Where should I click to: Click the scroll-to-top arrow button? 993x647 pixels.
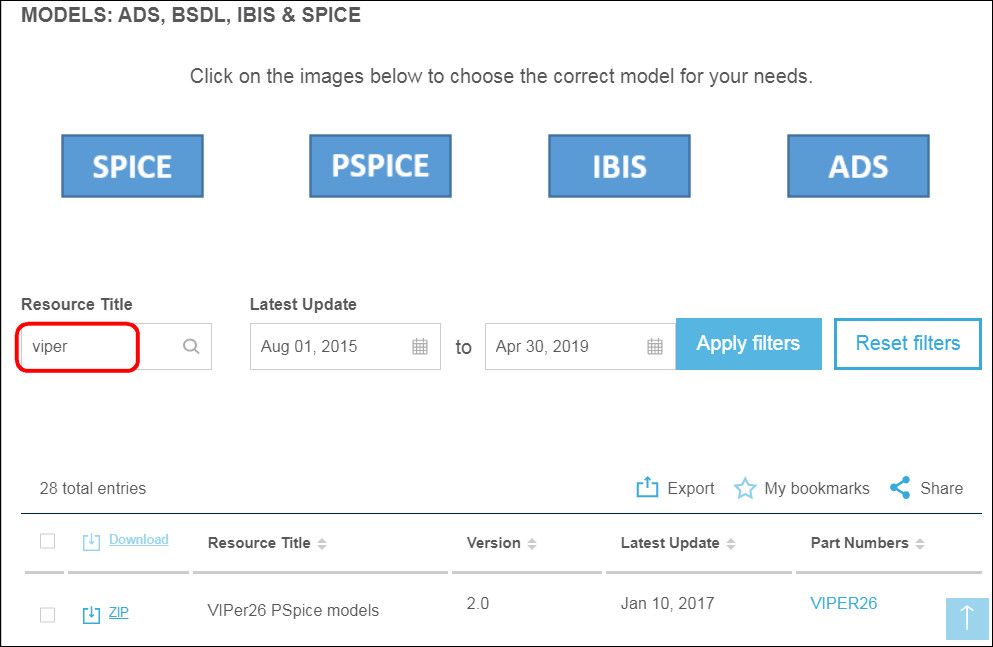(x=967, y=619)
